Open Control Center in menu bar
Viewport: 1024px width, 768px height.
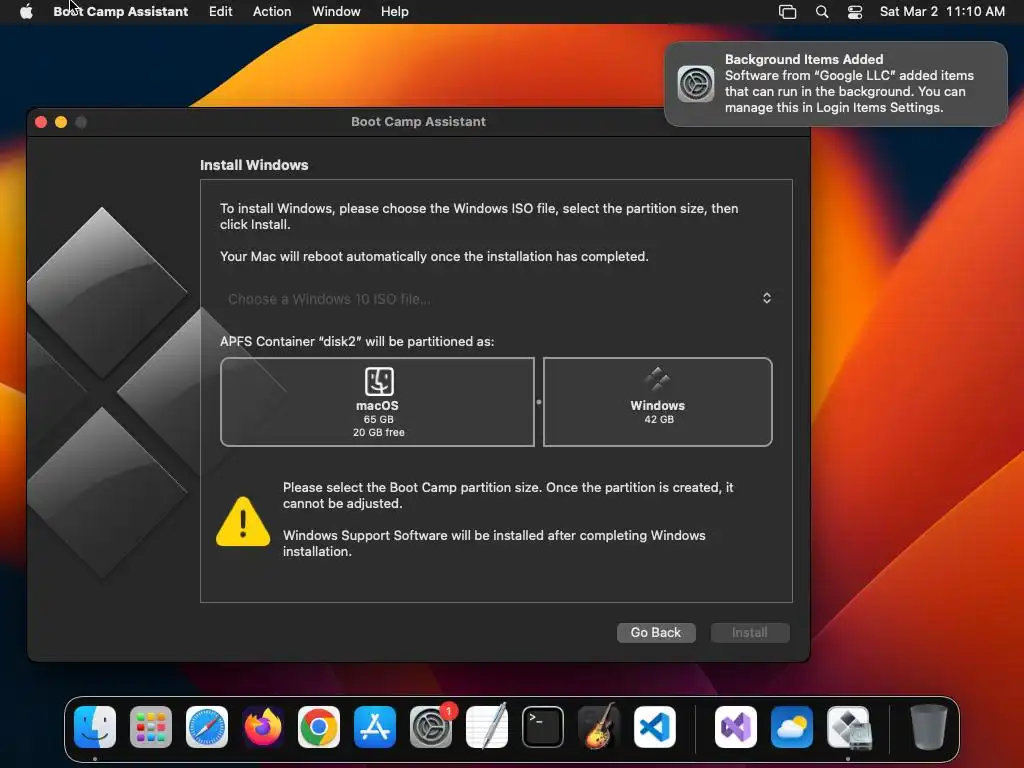(855, 12)
